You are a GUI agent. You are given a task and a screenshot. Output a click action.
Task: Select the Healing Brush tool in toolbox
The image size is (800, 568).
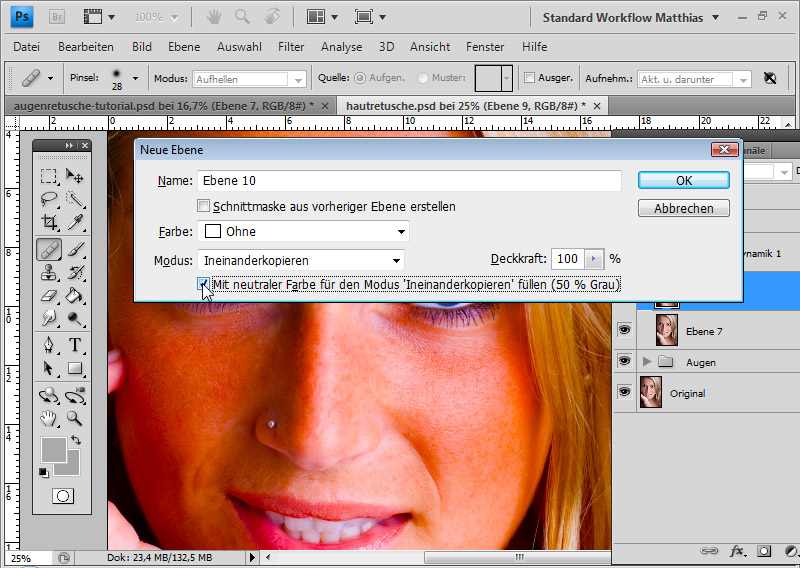(48, 249)
